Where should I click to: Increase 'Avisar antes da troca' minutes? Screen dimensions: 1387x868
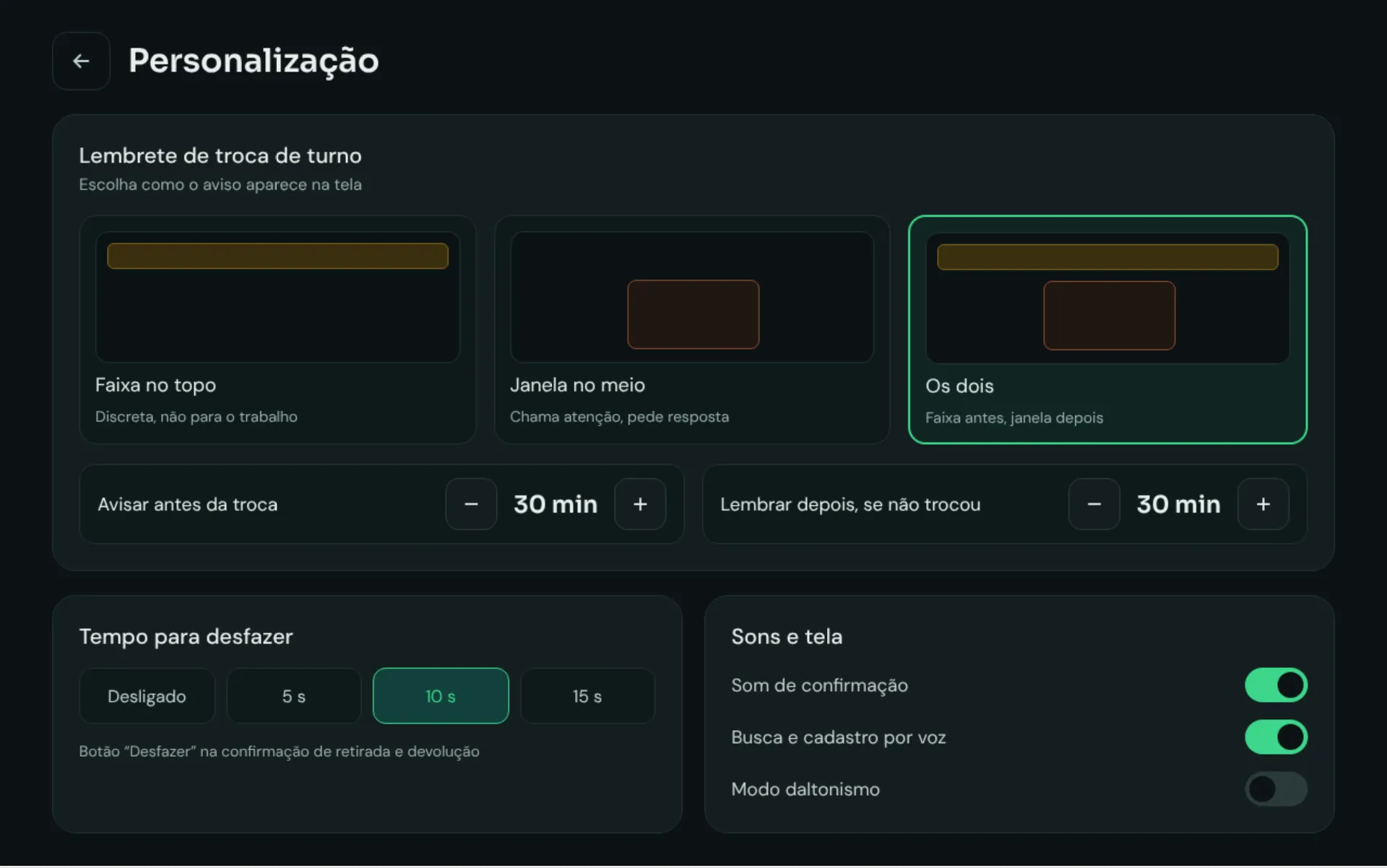[640, 504]
